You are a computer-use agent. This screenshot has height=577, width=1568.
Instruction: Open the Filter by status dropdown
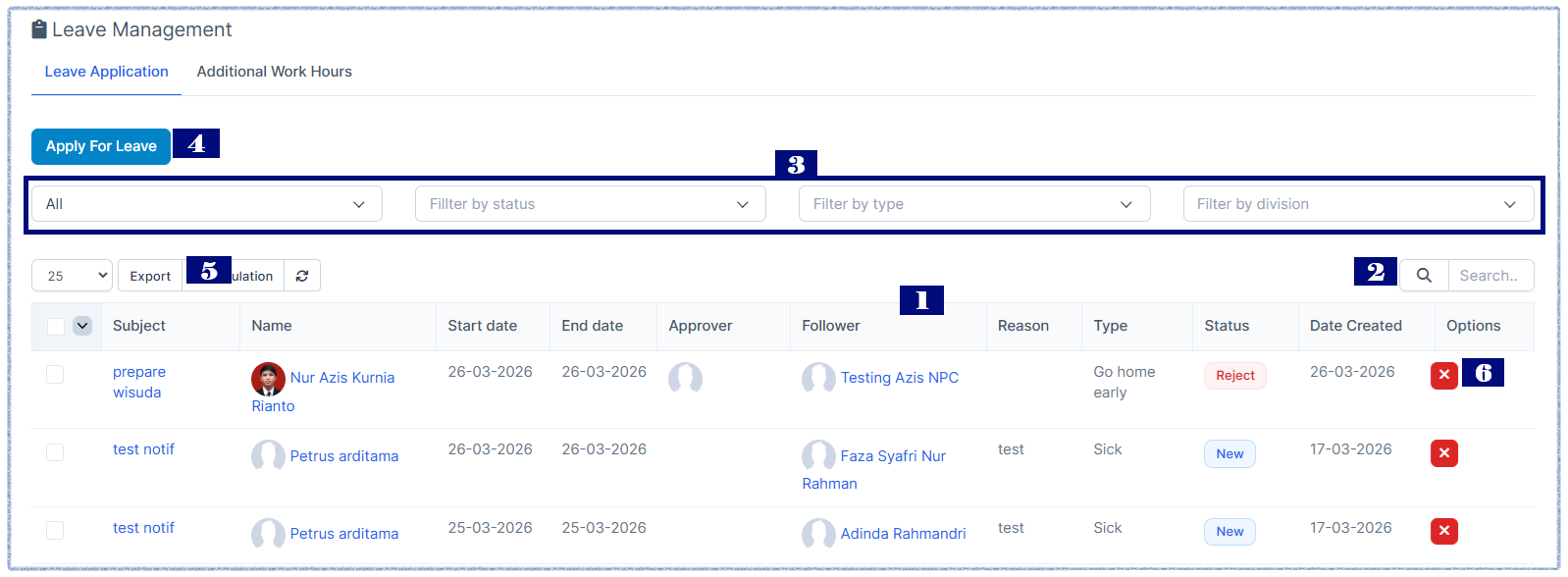pyautogui.click(x=590, y=204)
